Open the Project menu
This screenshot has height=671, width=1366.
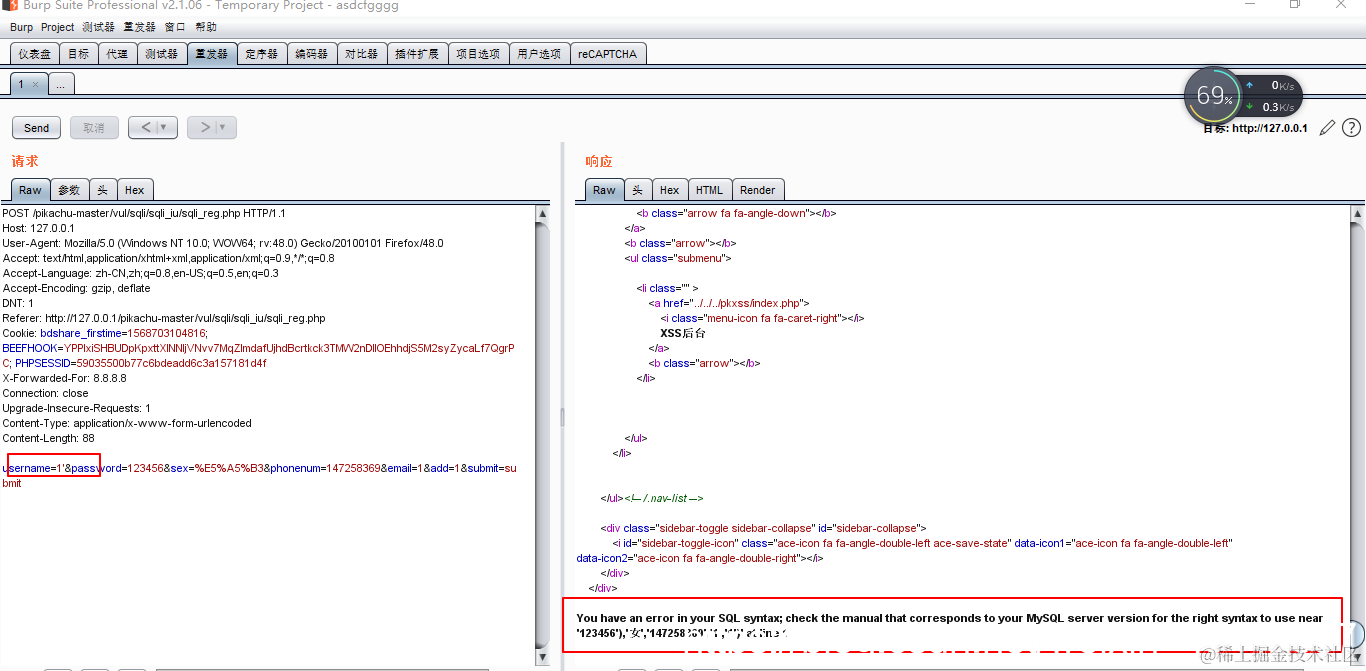pos(58,27)
